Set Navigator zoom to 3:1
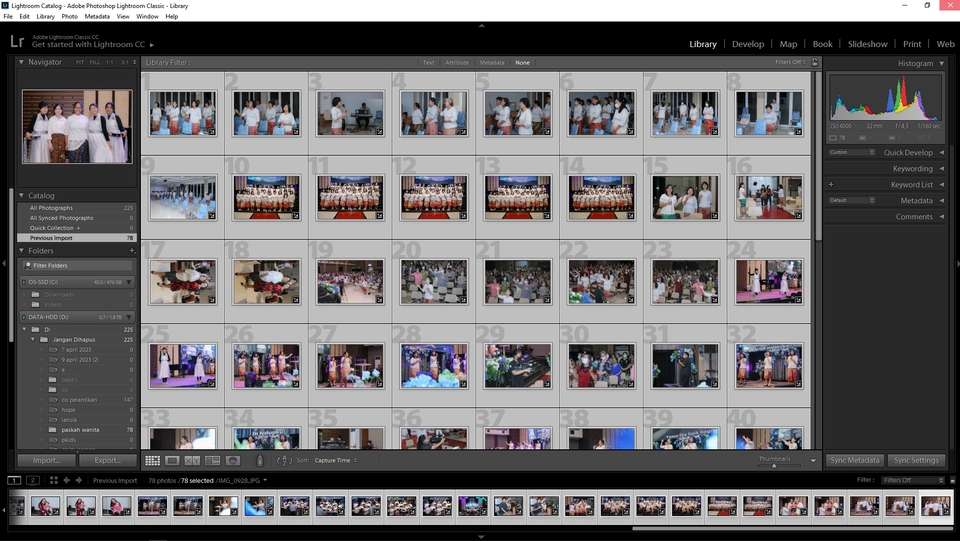The height and width of the screenshot is (541, 960). pos(125,62)
